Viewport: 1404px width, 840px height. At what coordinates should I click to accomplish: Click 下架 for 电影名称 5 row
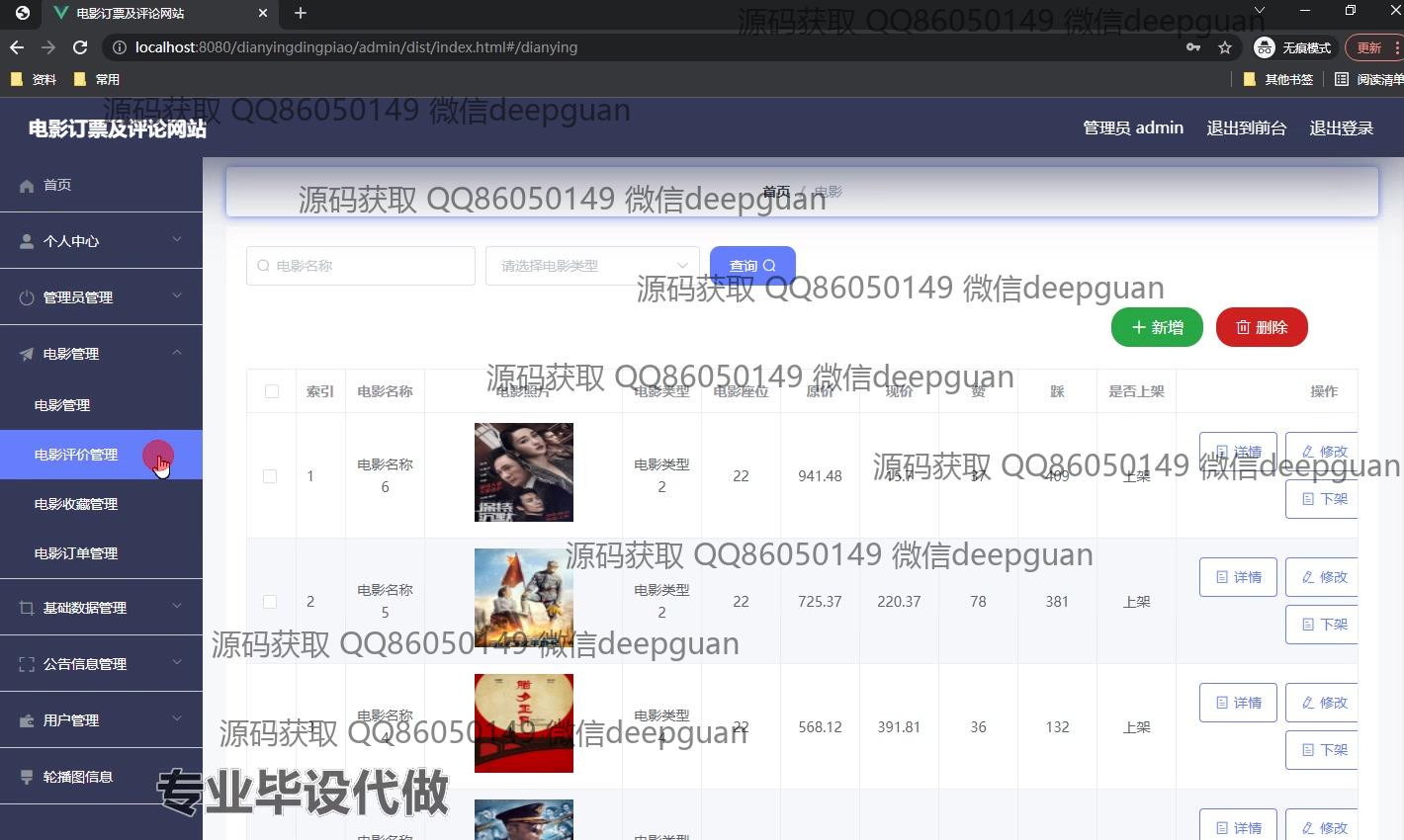coord(1323,625)
